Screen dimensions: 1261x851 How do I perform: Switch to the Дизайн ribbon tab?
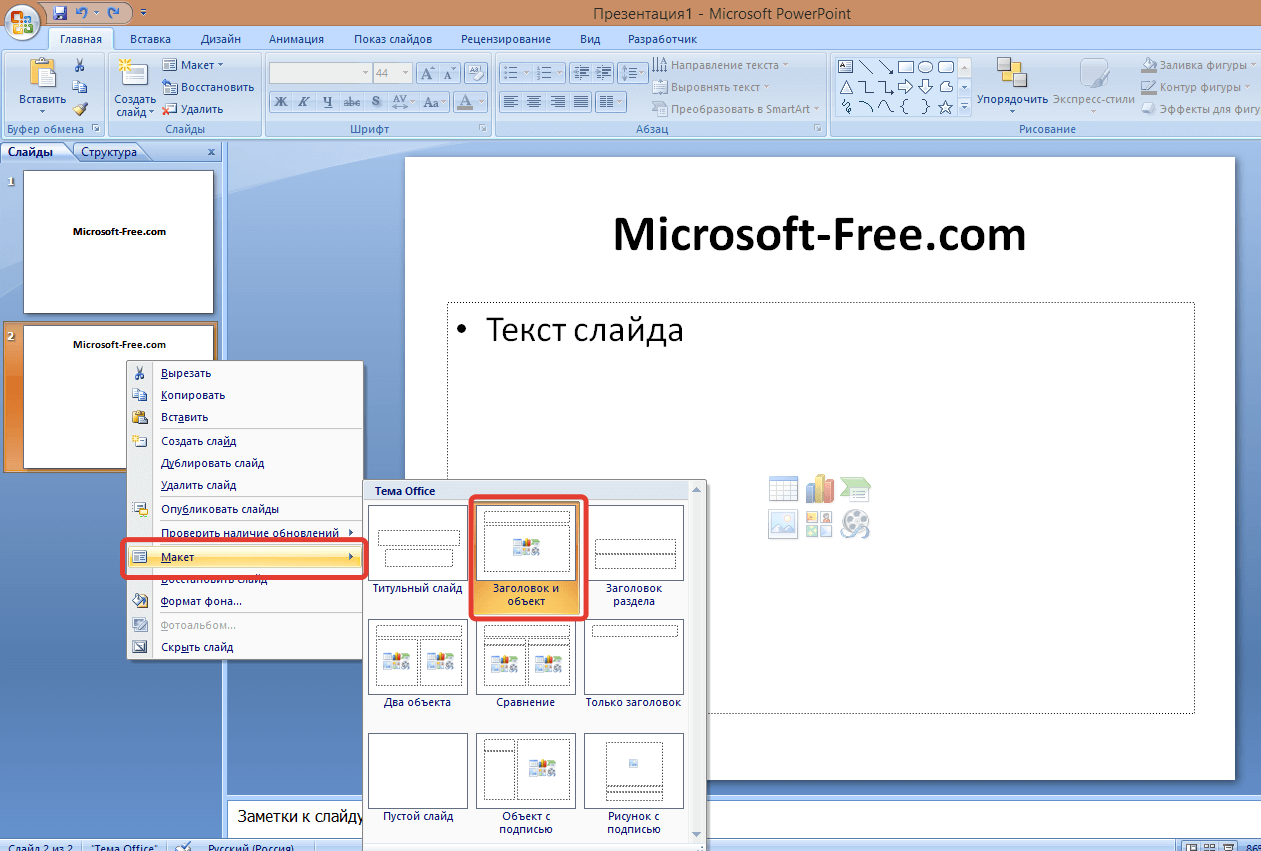[220, 39]
